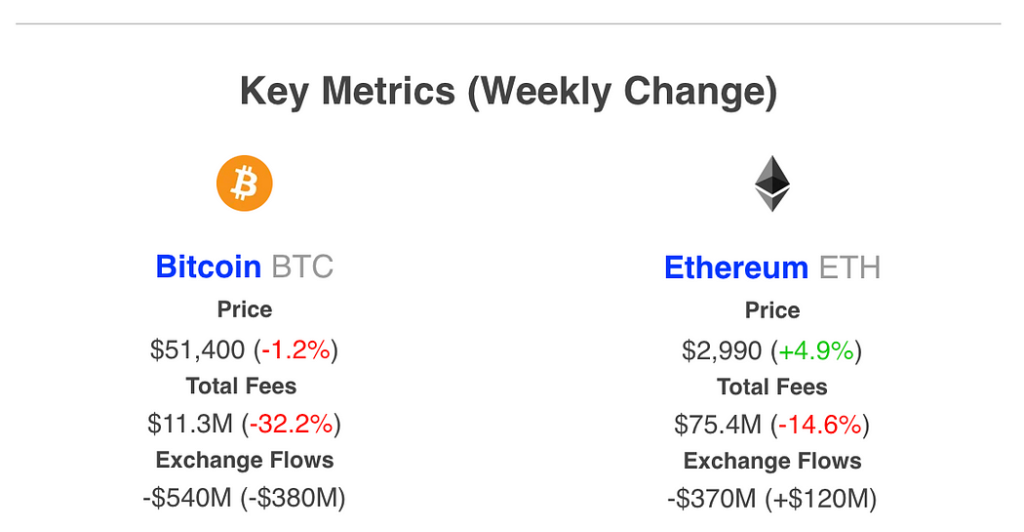Open the blue Ethereum link
The width and height of the screenshot is (1024, 532).
(735, 268)
